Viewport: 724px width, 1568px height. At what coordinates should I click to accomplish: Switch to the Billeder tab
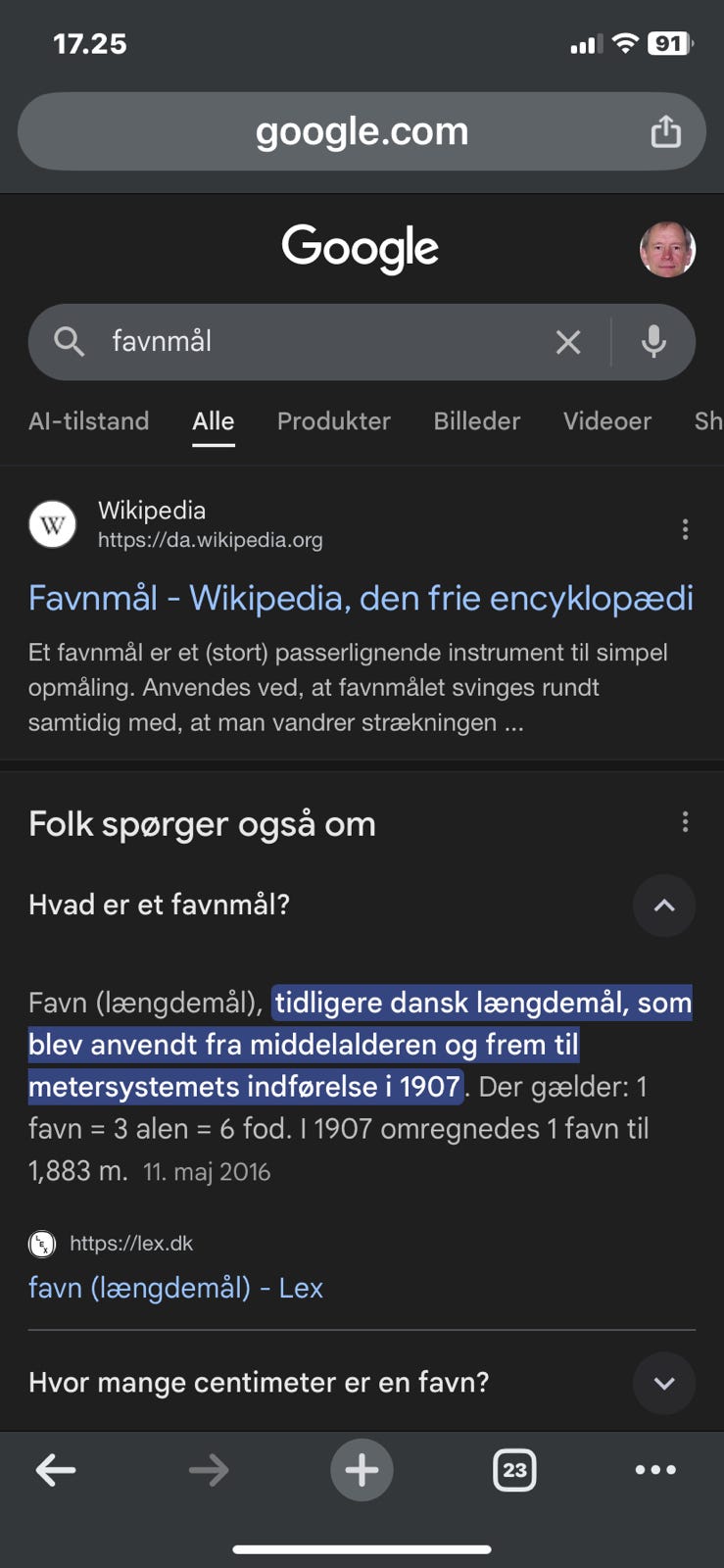[477, 421]
